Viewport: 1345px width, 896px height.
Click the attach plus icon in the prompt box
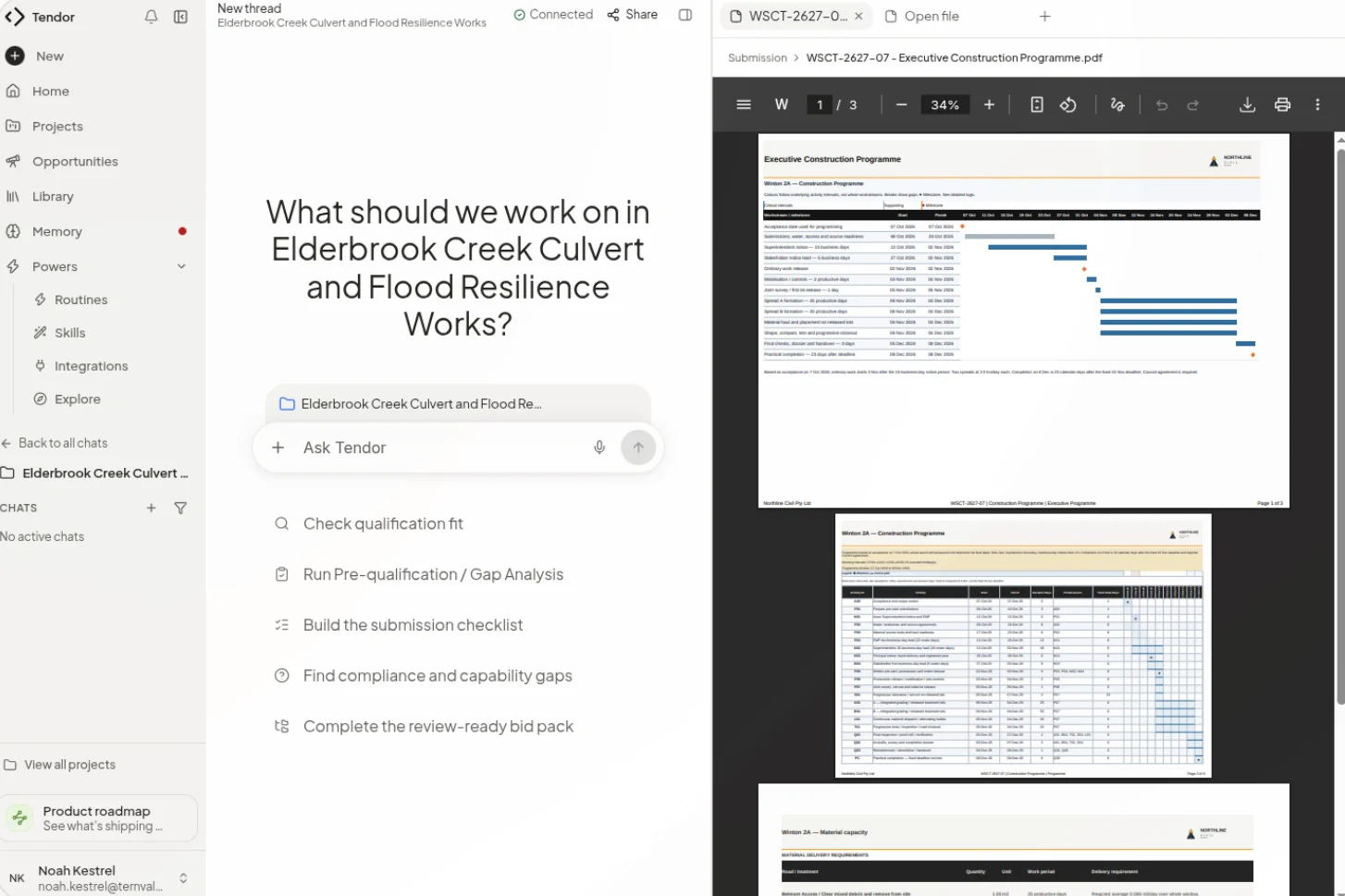tap(278, 448)
